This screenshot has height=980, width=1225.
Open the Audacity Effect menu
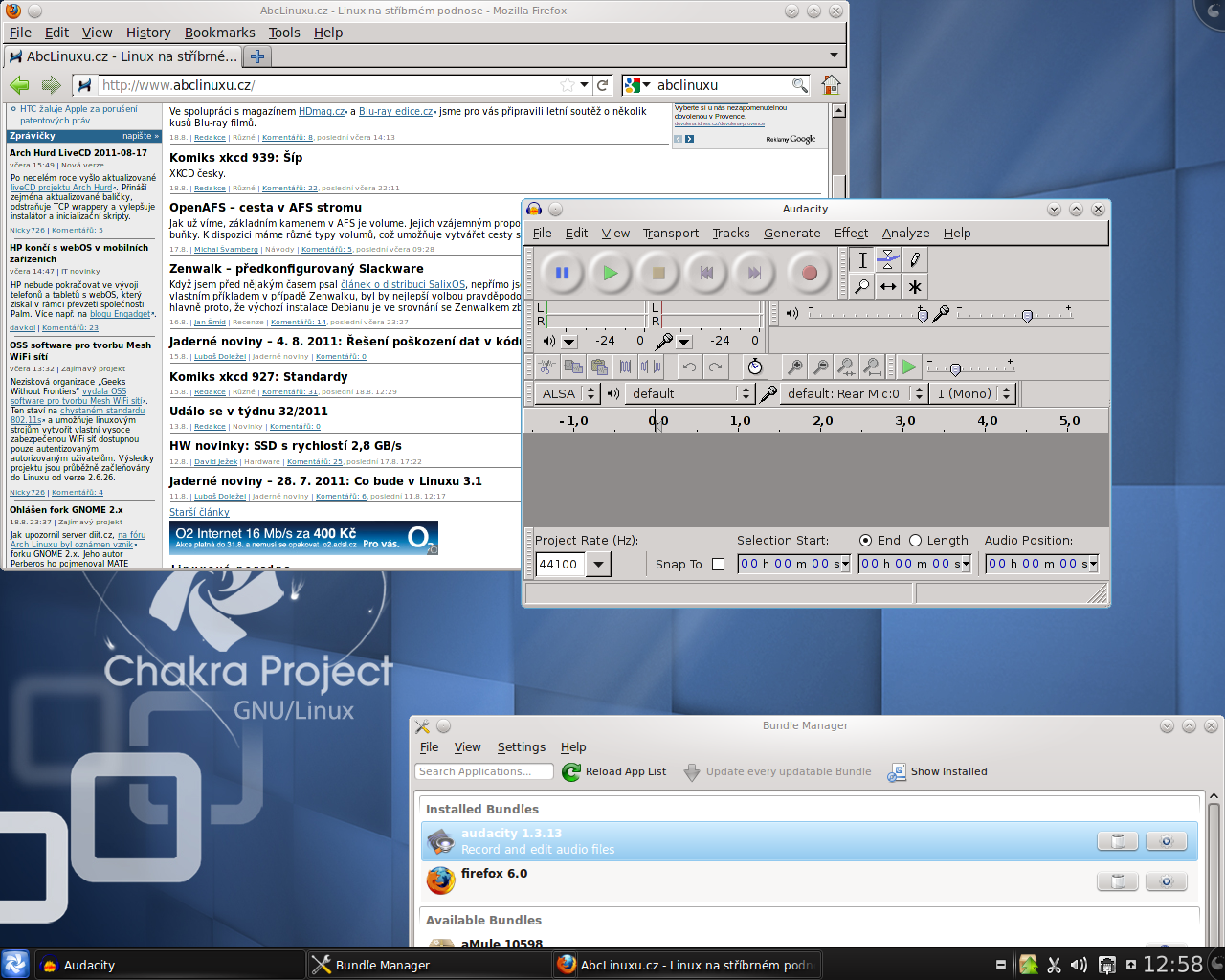(x=851, y=233)
